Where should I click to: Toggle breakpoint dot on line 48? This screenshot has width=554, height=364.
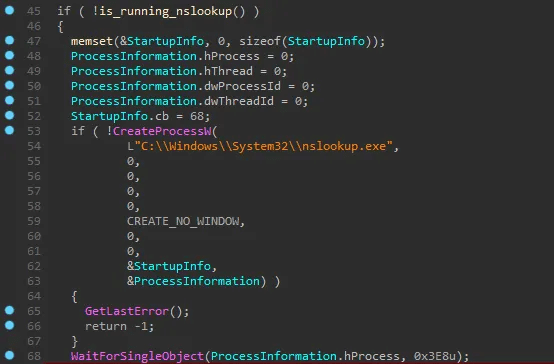(x=10, y=55)
